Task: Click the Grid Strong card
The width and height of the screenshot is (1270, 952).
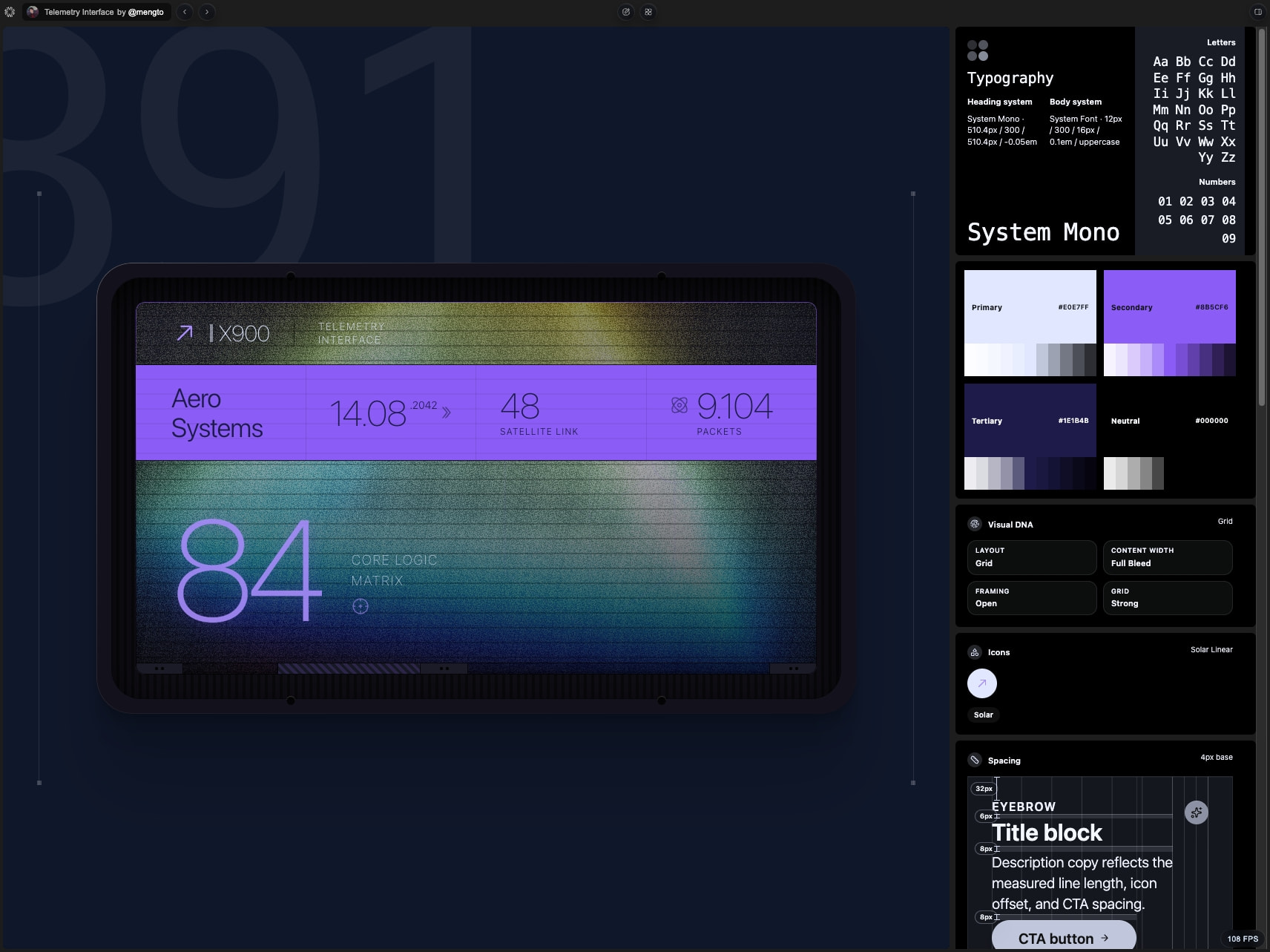Action: pos(1168,597)
